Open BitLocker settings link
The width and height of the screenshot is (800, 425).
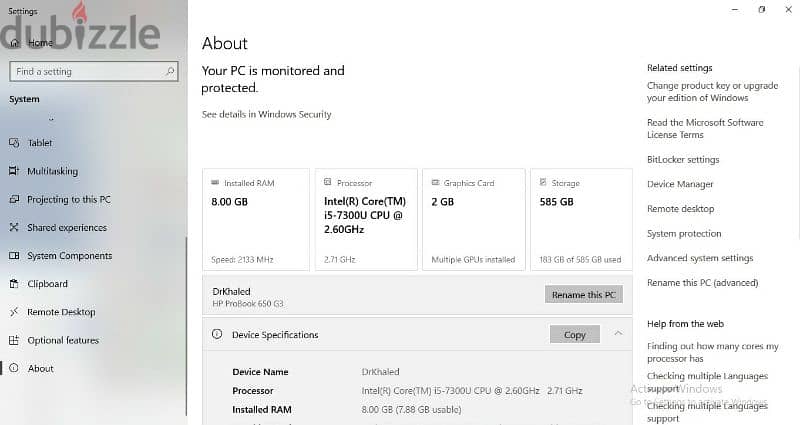[683, 160]
